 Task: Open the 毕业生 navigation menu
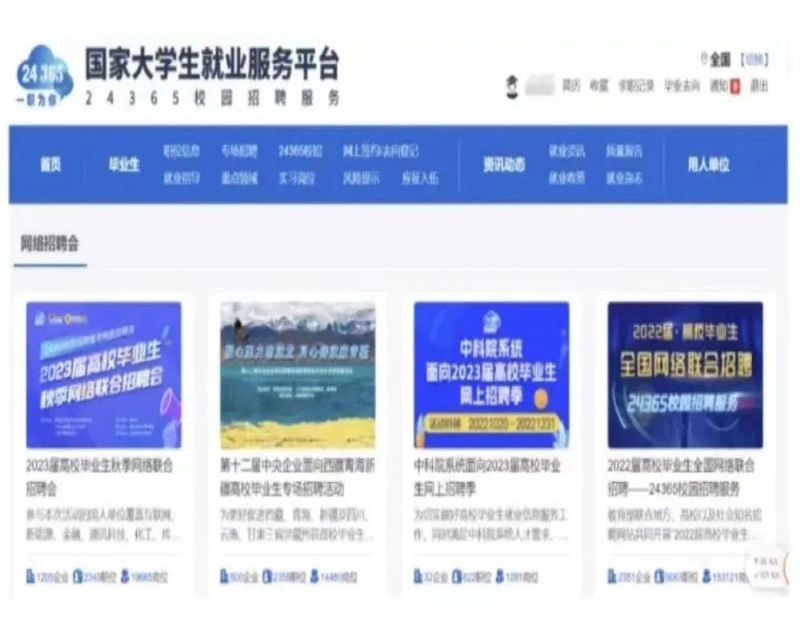point(124,165)
